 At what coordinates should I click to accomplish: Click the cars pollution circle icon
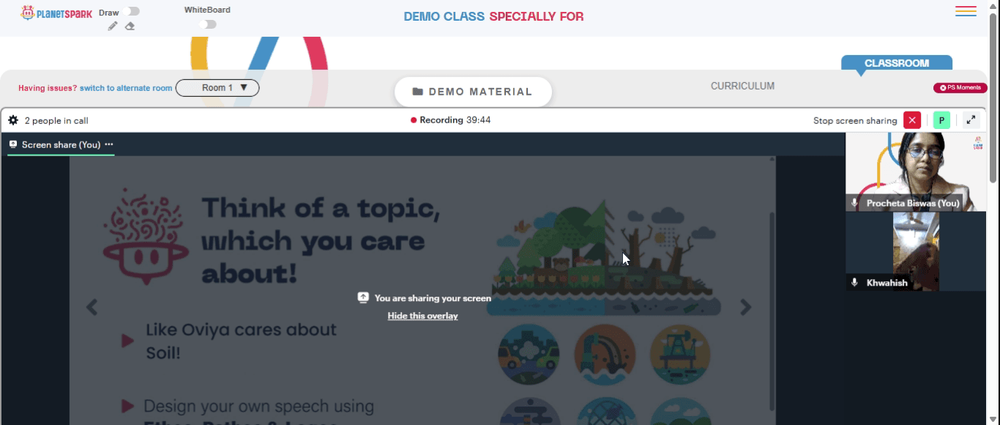tap(528, 354)
